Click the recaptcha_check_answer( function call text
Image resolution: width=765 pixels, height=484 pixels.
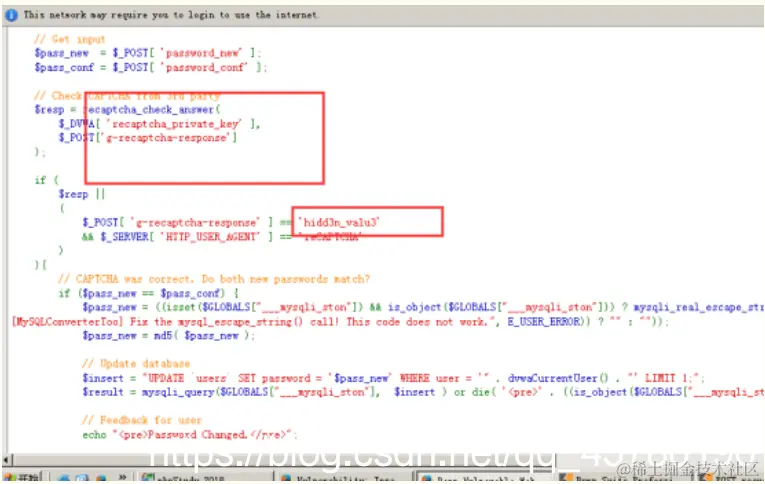(x=152, y=109)
